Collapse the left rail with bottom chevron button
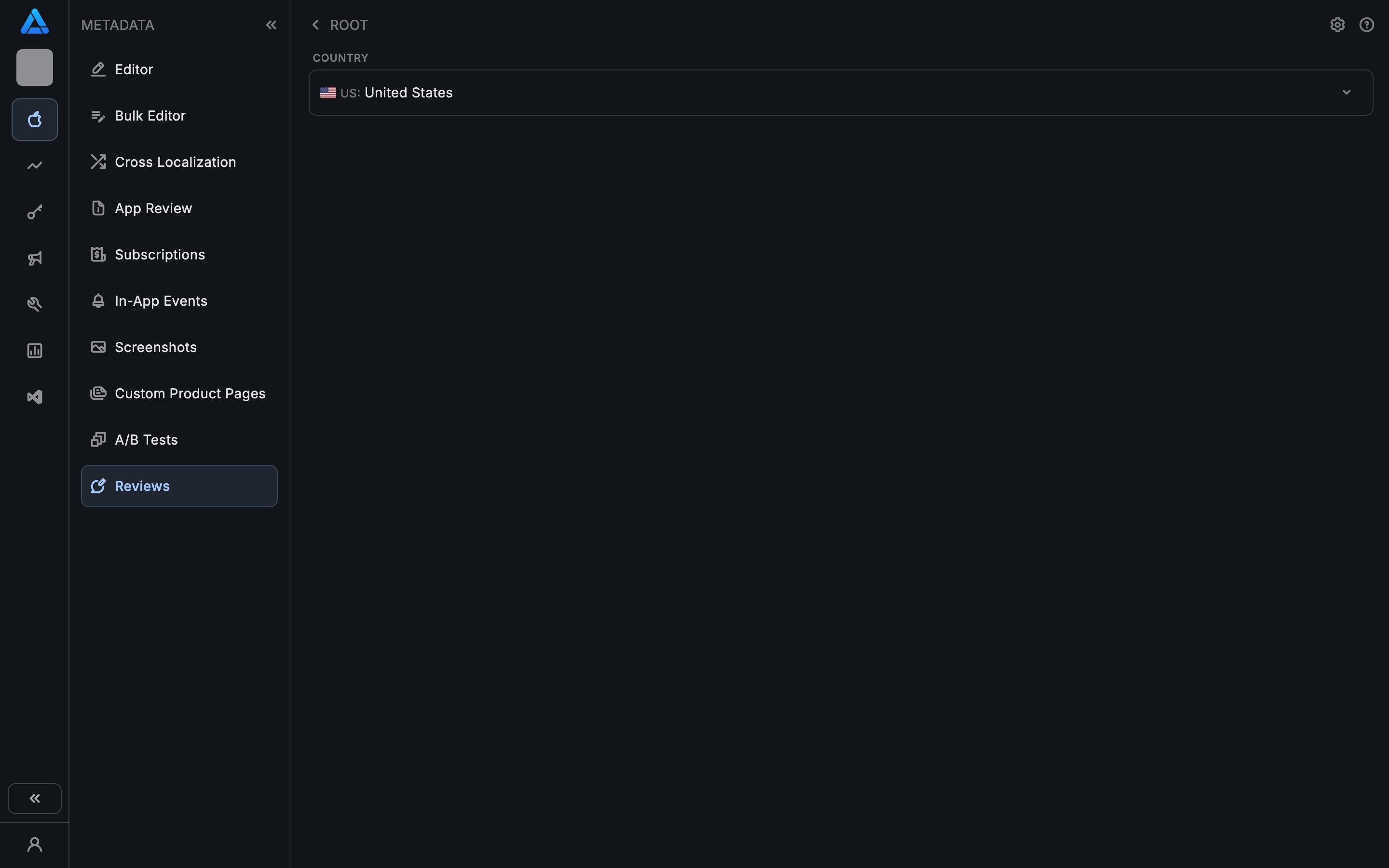 point(34,798)
